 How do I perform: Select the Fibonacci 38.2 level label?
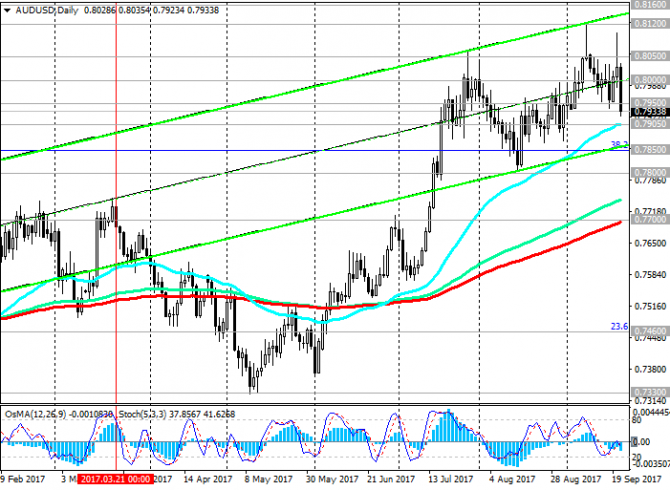[619, 144]
